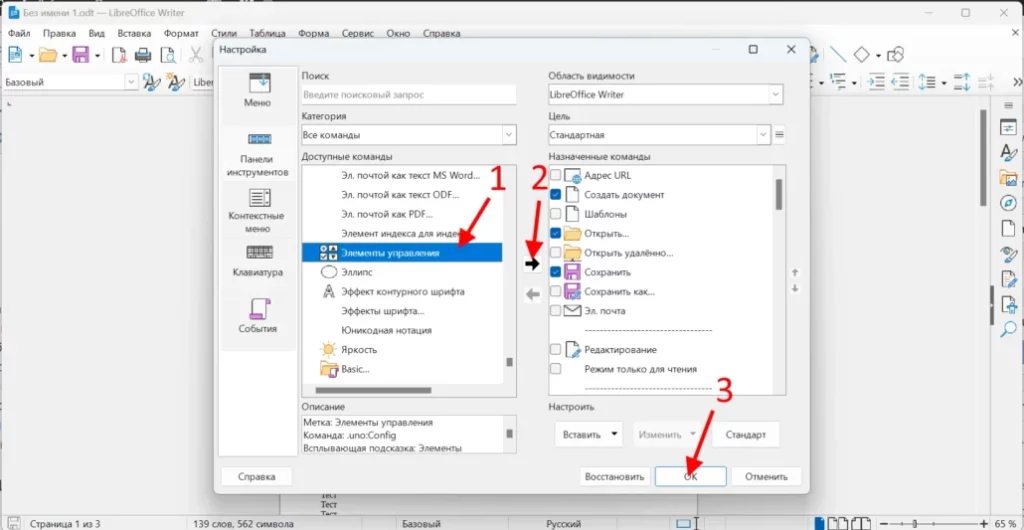Select the Insert Line tool in toolbar

837,55
